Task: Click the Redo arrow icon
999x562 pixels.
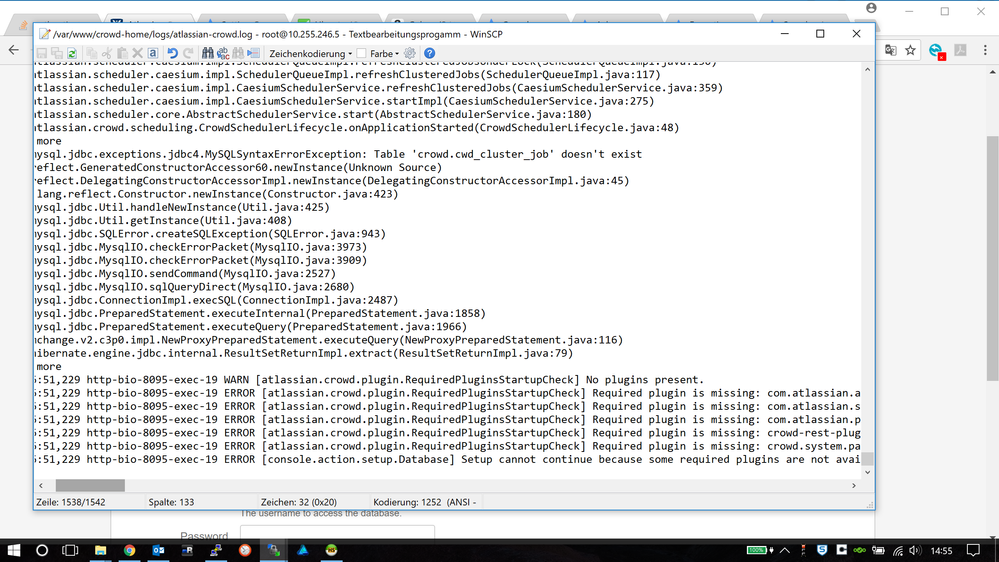Action: (x=188, y=54)
